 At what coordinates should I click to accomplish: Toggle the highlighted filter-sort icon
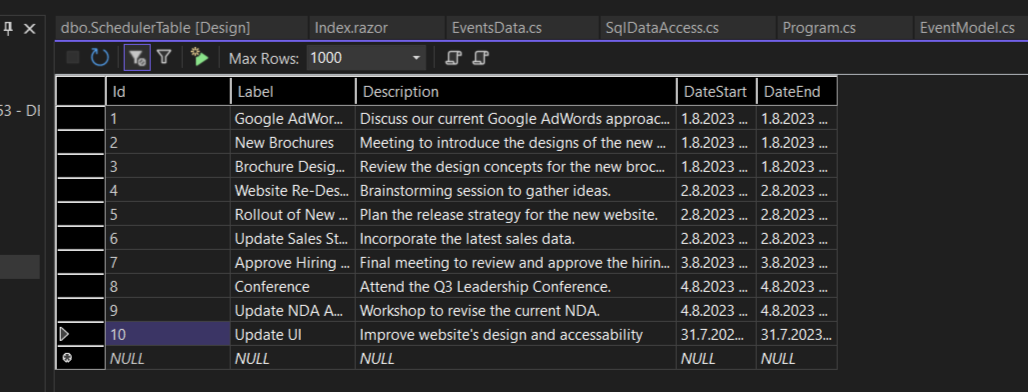pyautogui.click(x=137, y=58)
